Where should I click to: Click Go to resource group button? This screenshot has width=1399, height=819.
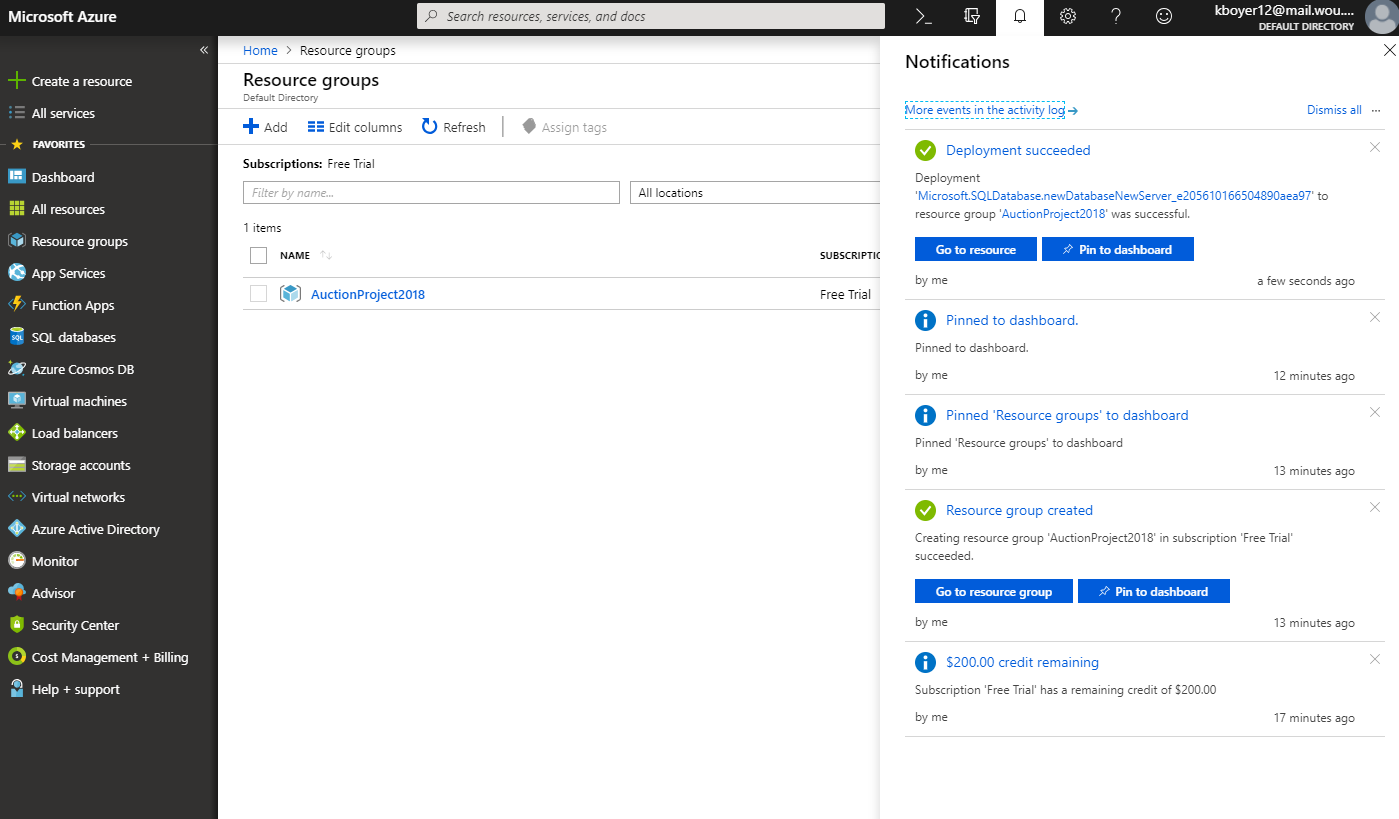click(994, 591)
